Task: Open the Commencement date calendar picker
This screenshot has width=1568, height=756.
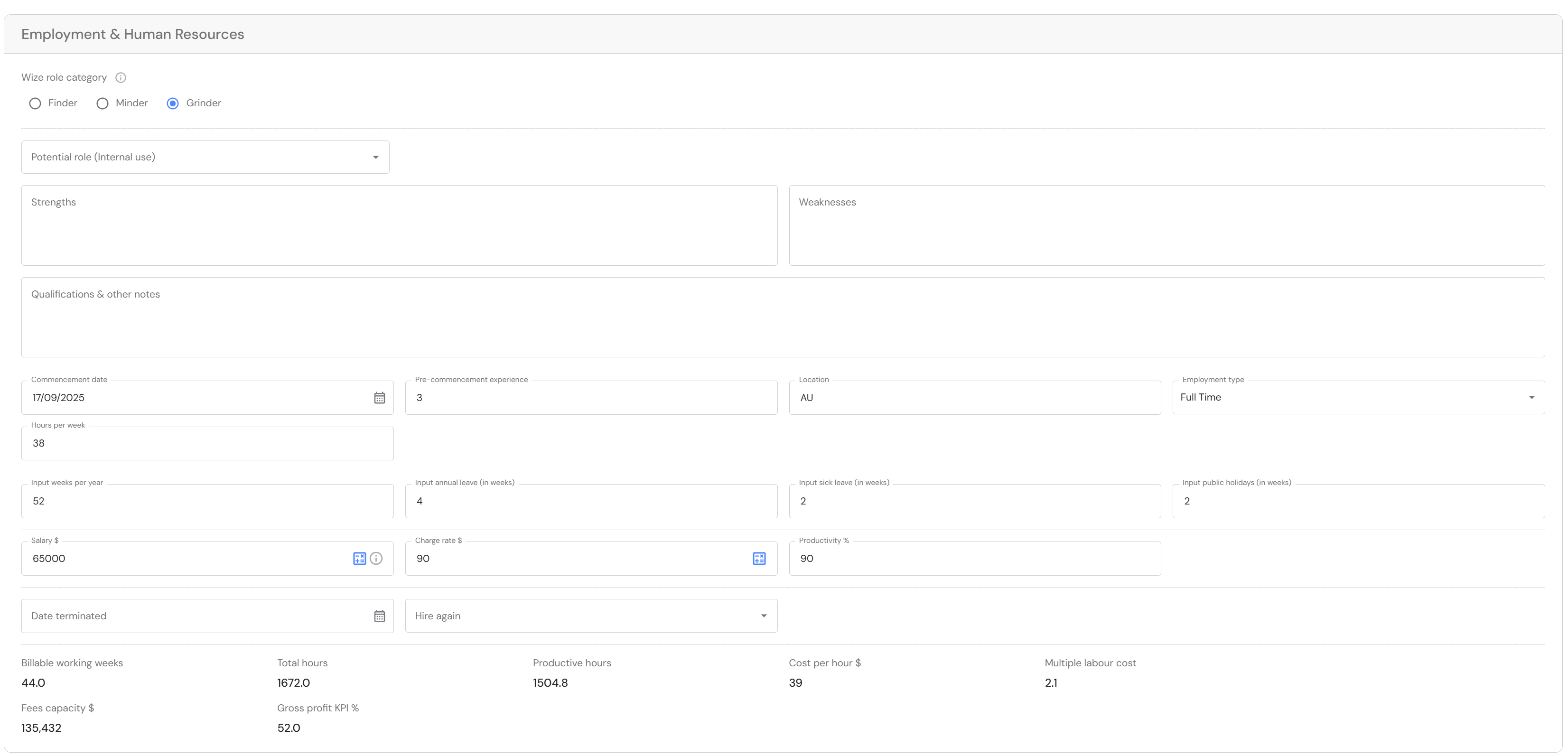Action: pos(379,398)
